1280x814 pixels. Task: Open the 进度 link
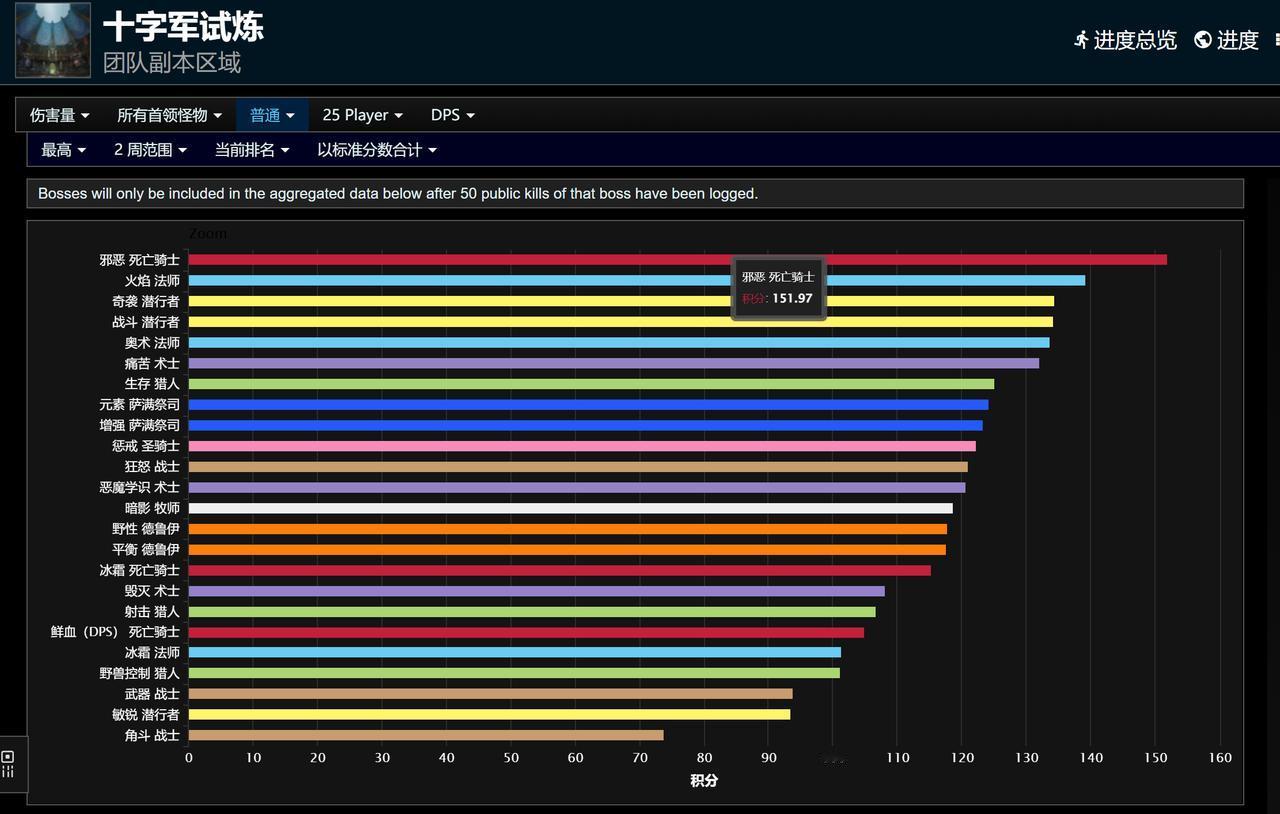click(1238, 40)
